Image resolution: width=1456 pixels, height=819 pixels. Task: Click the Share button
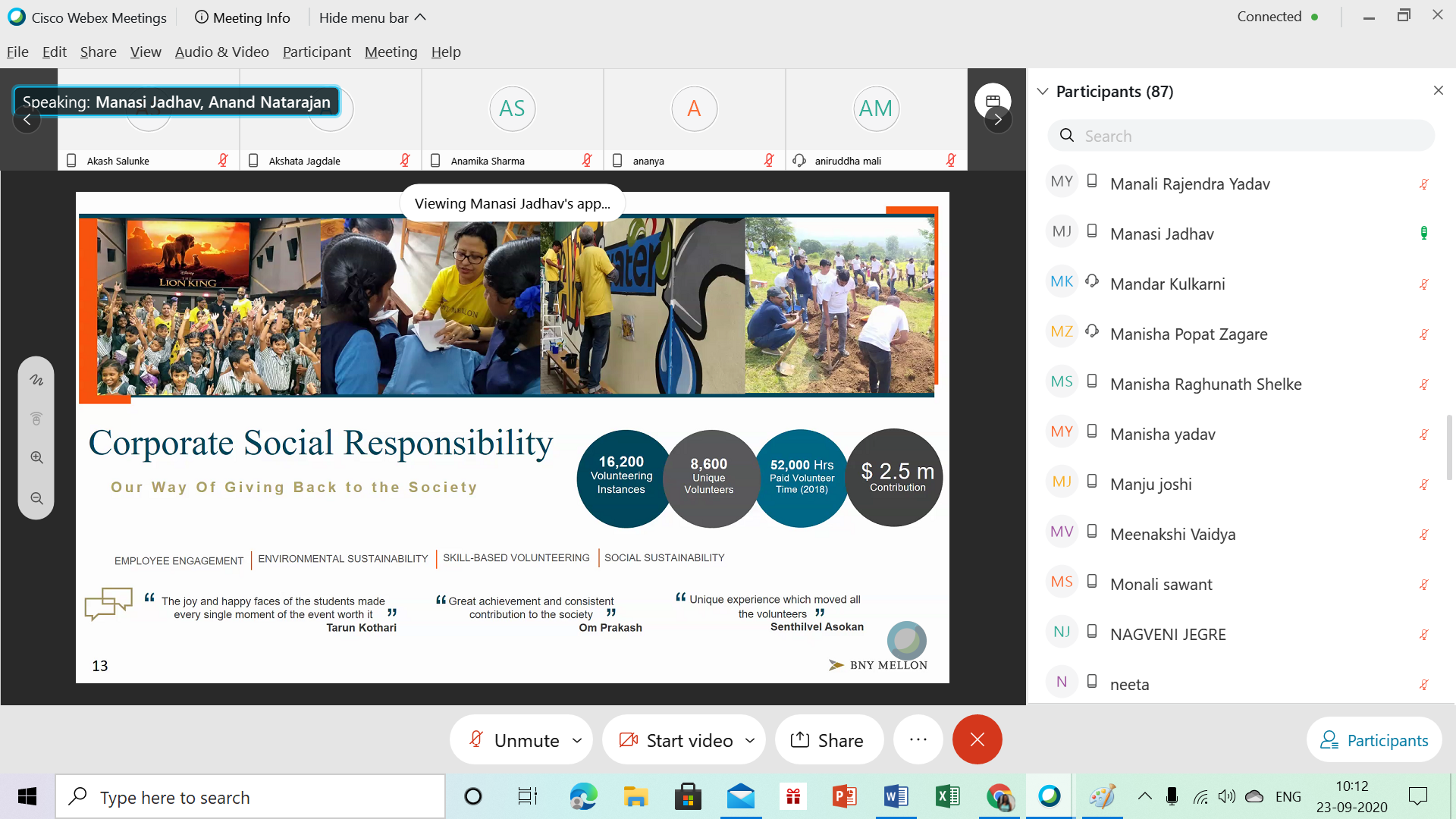(827, 740)
